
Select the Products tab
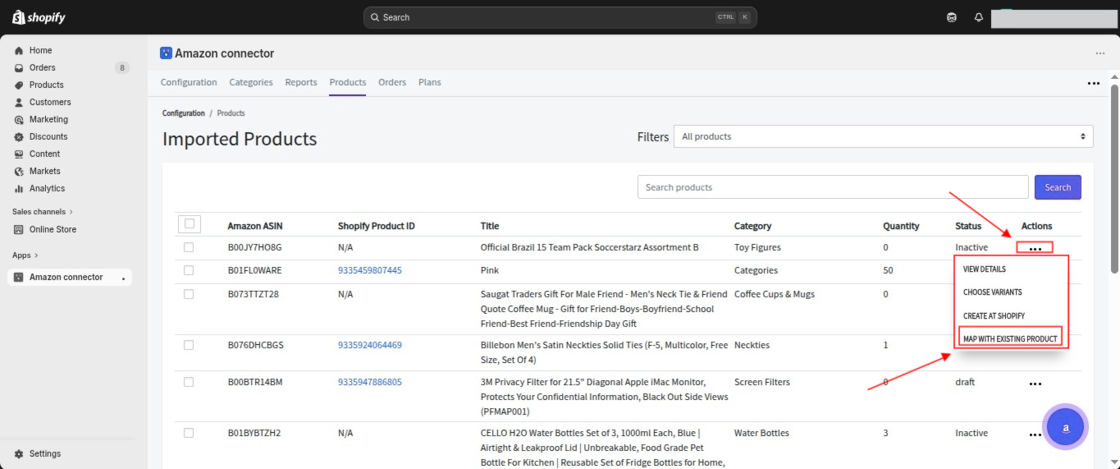pos(348,82)
